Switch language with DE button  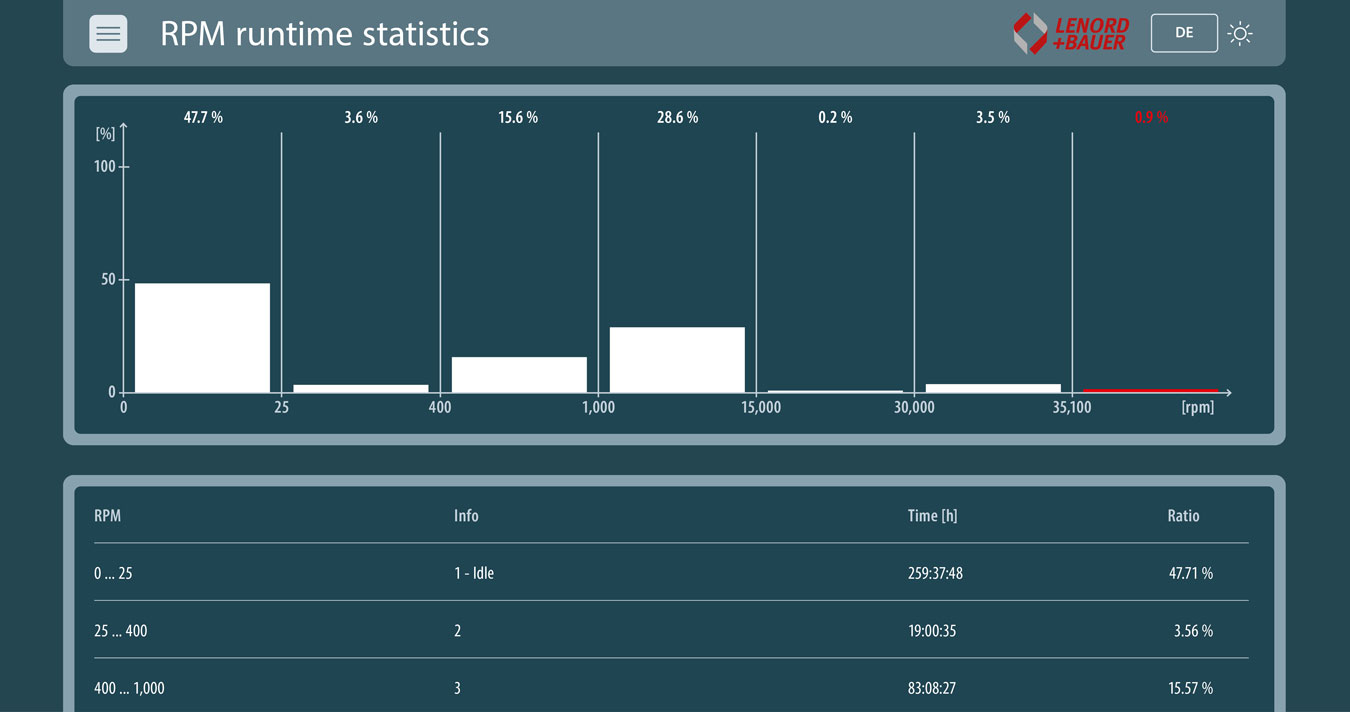1184,33
